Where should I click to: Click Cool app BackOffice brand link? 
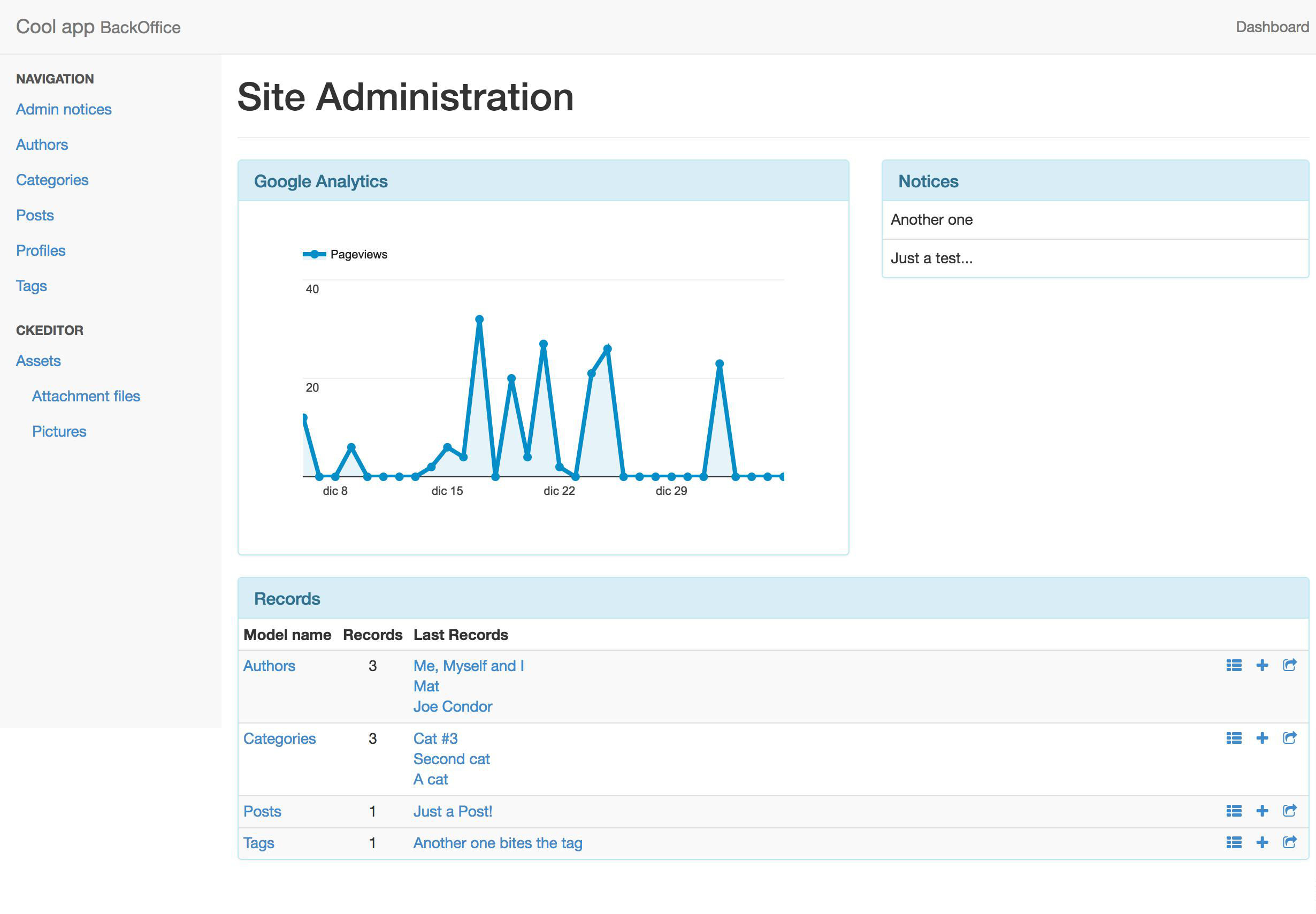click(x=98, y=27)
